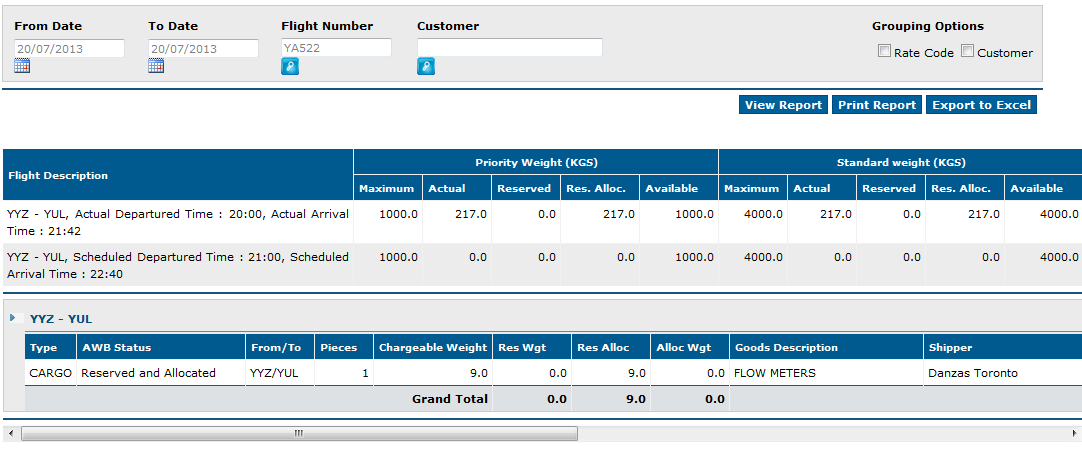This screenshot has height=449, width=1082.
Task: Click the Flight Number field containing YA522
Action: pos(336,48)
